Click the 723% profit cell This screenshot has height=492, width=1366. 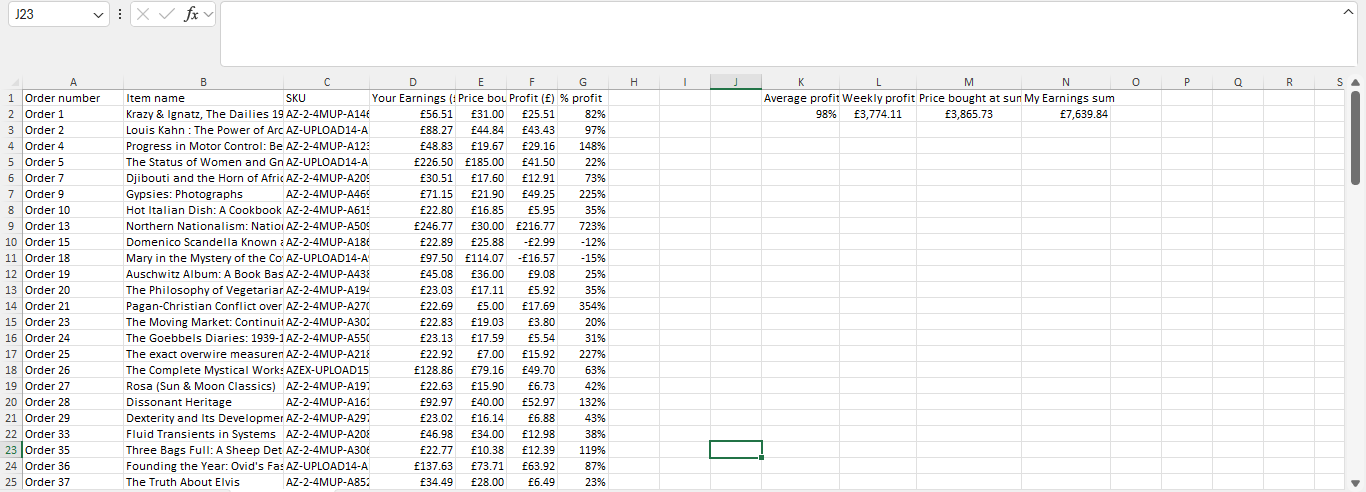(x=583, y=226)
